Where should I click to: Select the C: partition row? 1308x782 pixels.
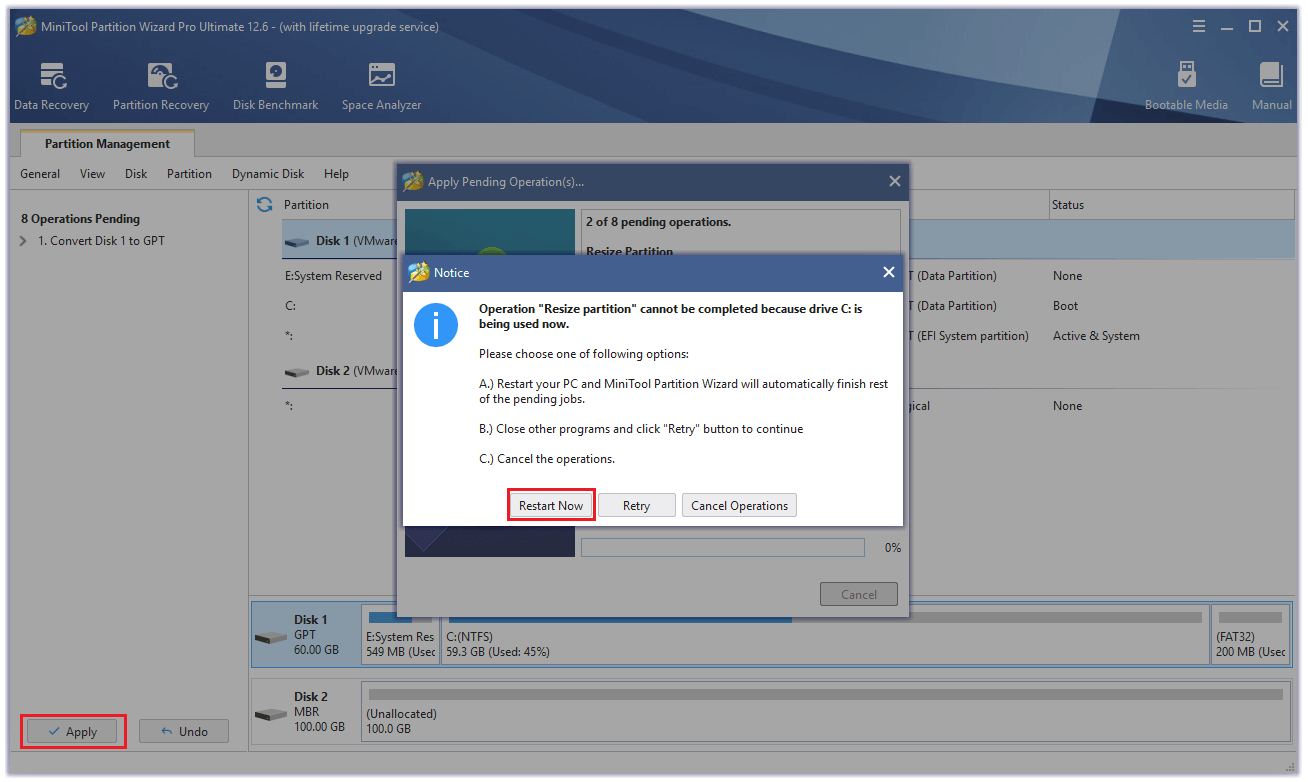(788, 306)
